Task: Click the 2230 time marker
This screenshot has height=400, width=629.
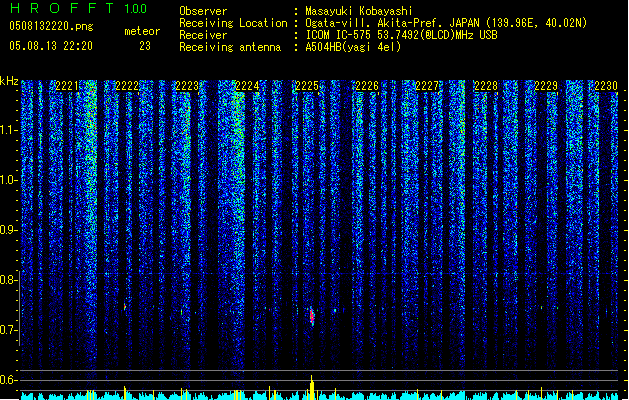Action: [606, 86]
